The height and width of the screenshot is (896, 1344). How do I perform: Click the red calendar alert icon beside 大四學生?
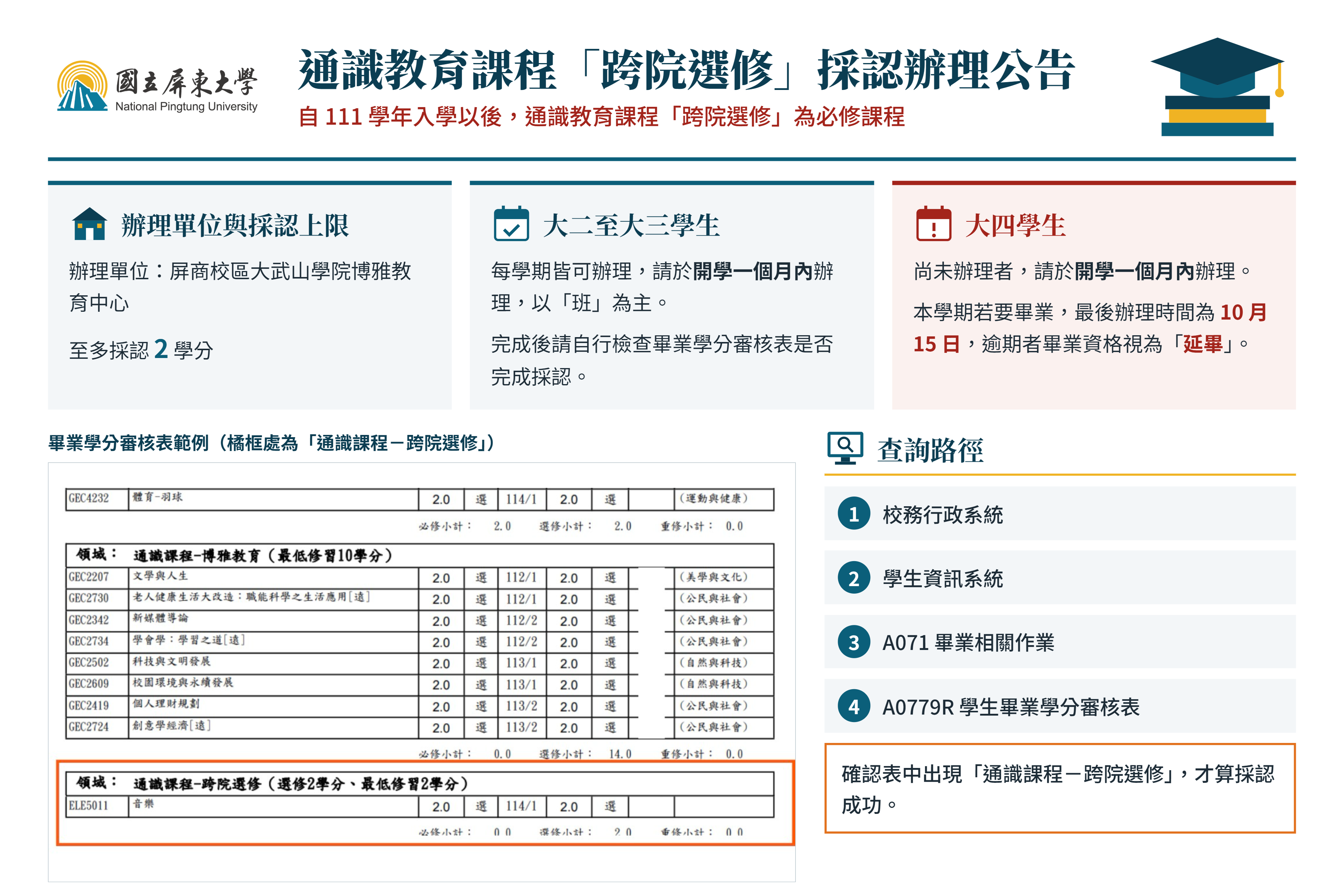934,223
